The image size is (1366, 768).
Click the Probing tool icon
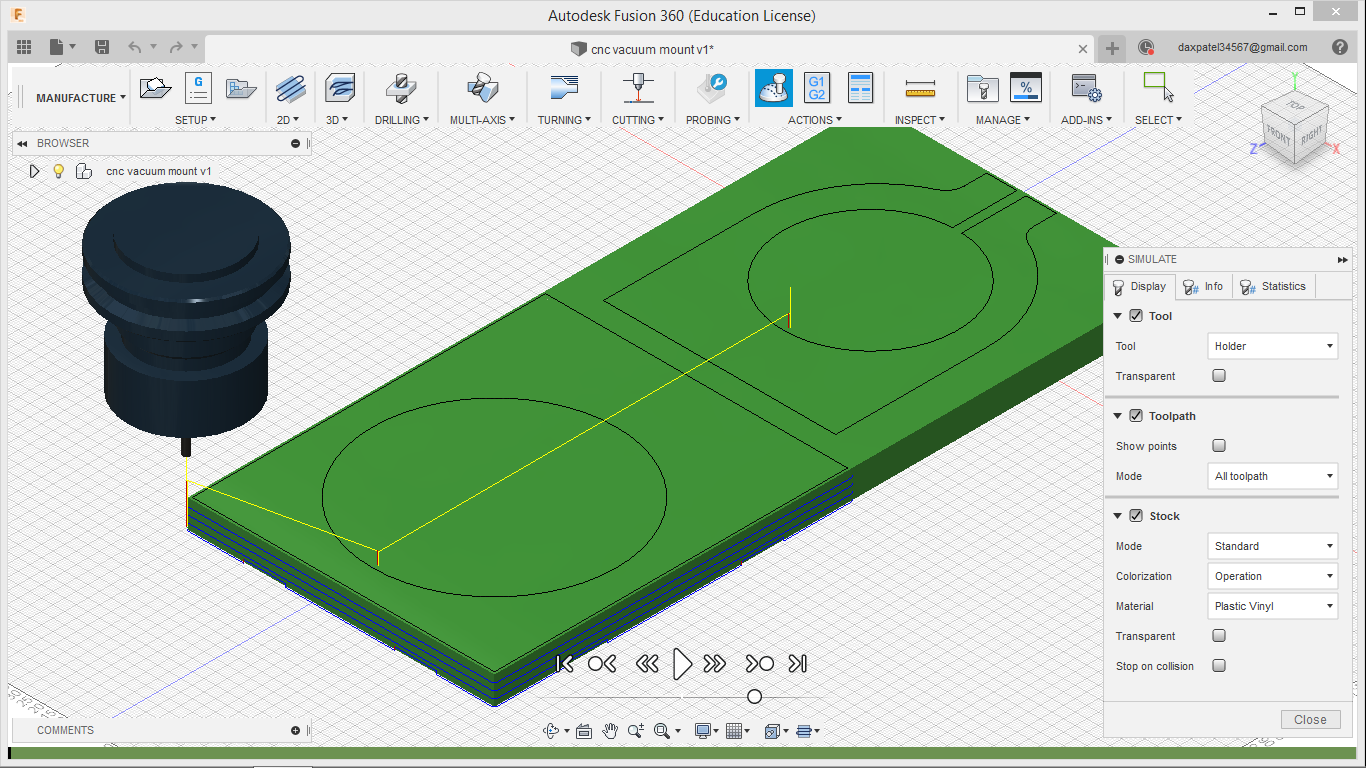pos(713,88)
